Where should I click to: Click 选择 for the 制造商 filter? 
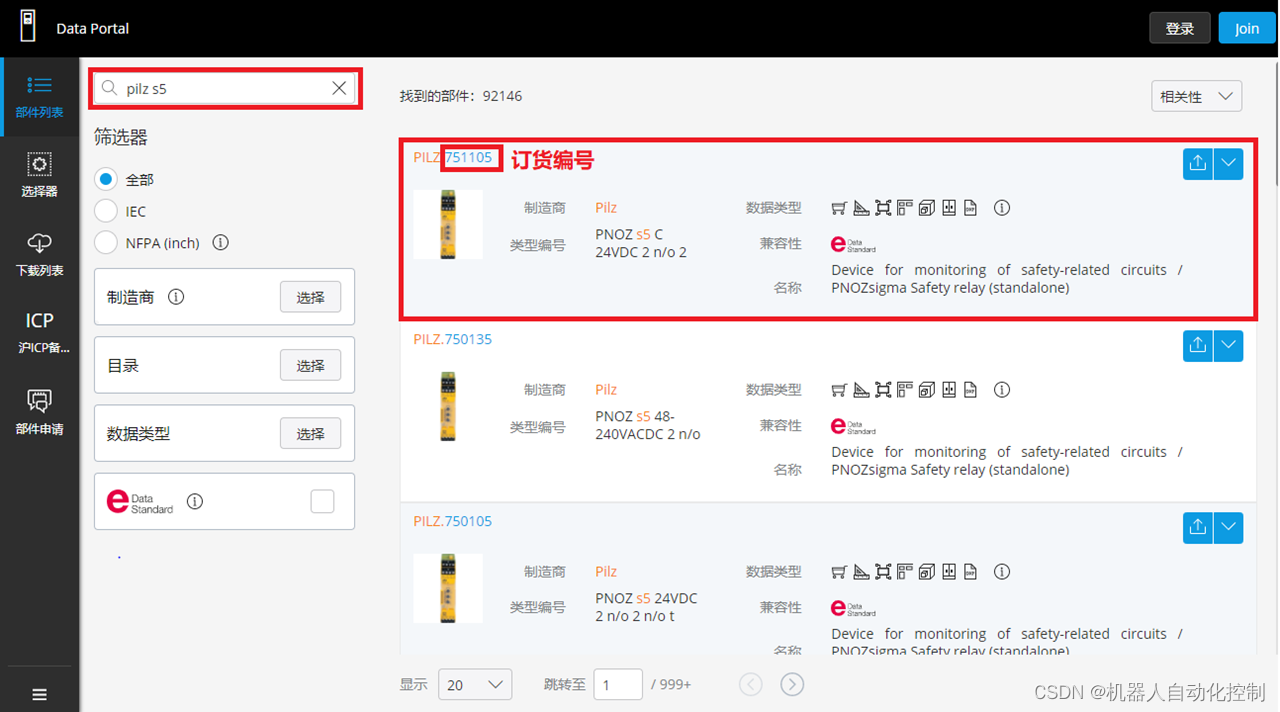click(310, 297)
